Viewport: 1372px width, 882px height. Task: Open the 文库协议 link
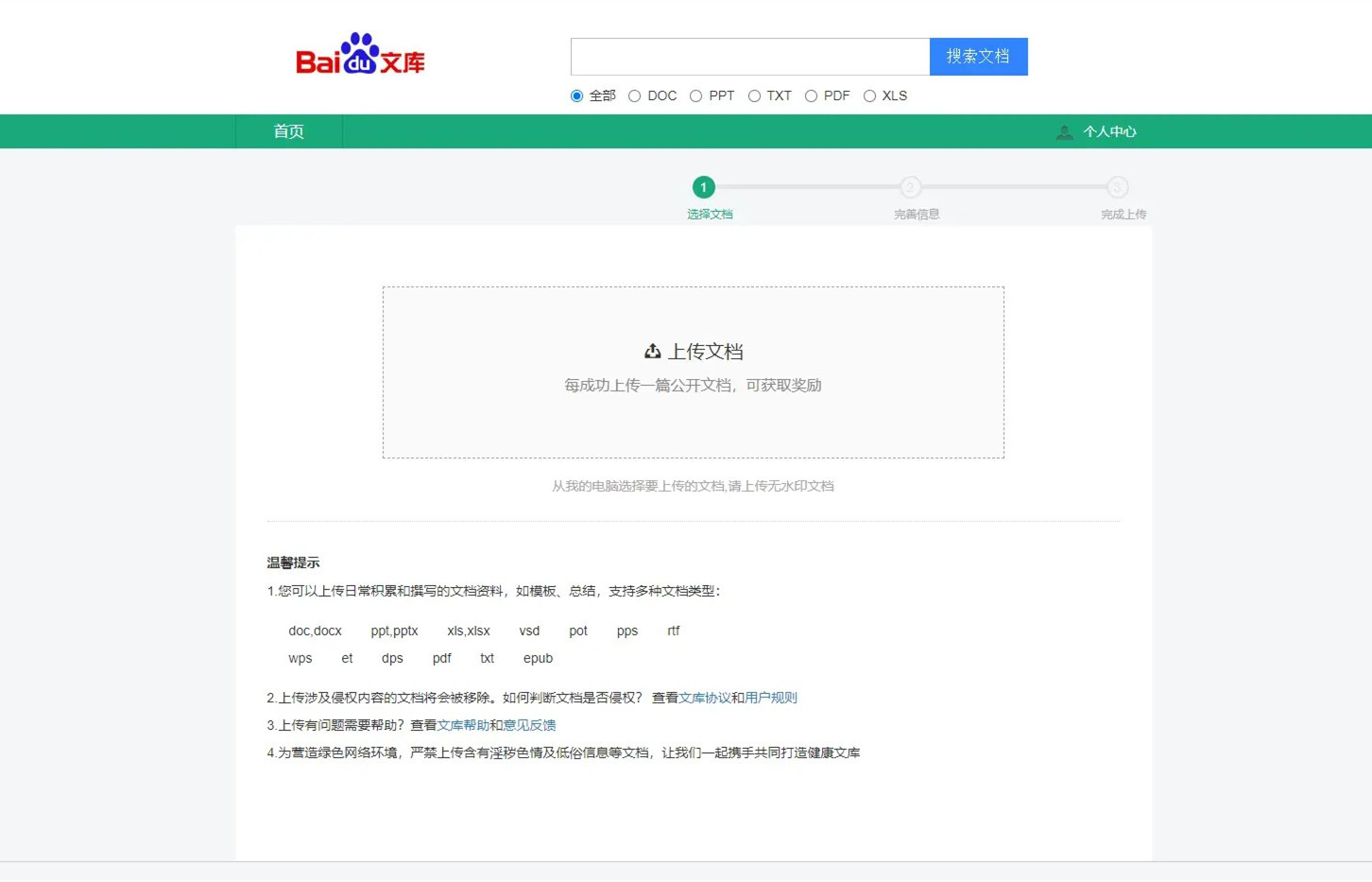tap(705, 698)
